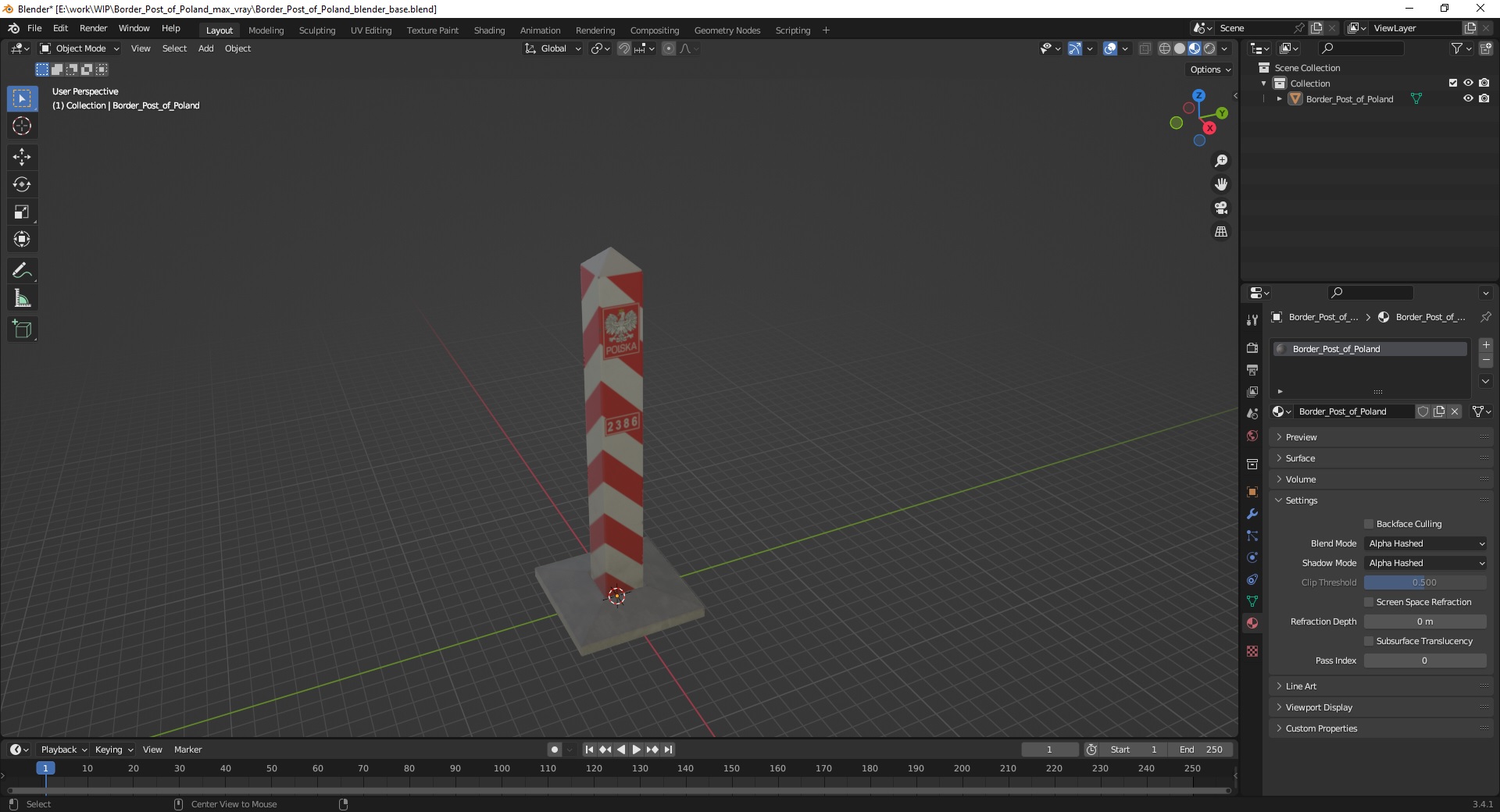
Task: Select the Rotate tool
Action: tap(22, 184)
